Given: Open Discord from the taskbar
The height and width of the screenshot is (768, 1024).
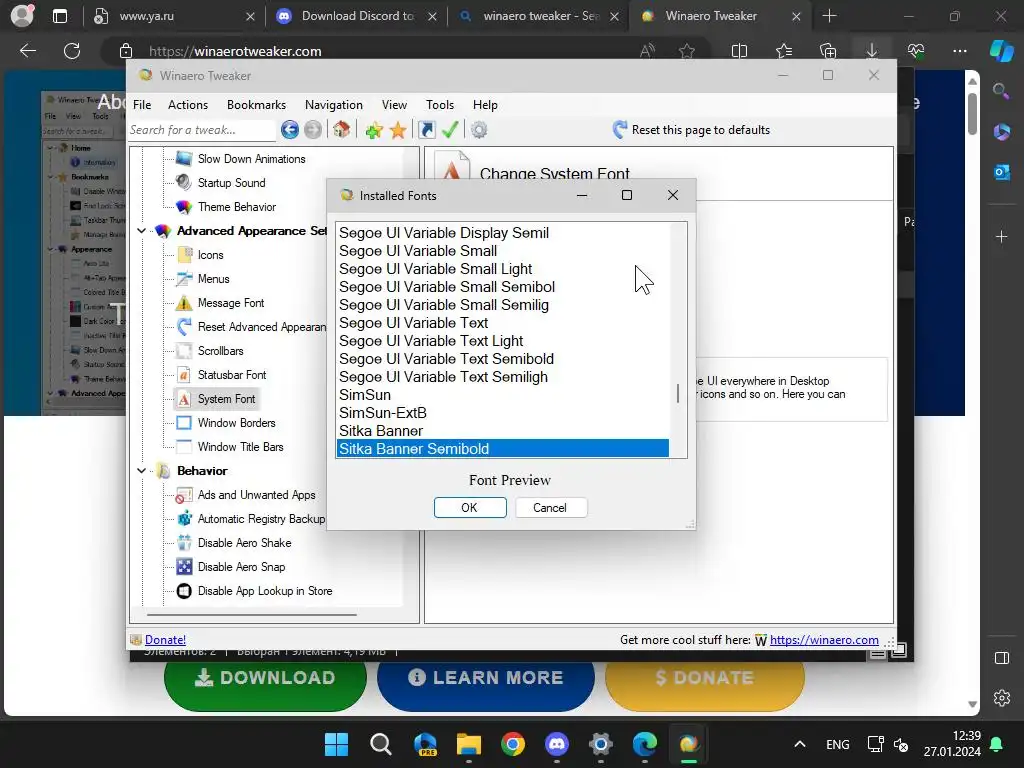Looking at the screenshot, I should pos(556,744).
